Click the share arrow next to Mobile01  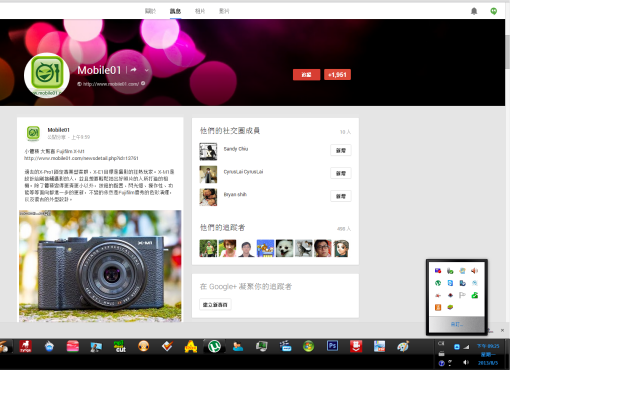click(133, 70)
